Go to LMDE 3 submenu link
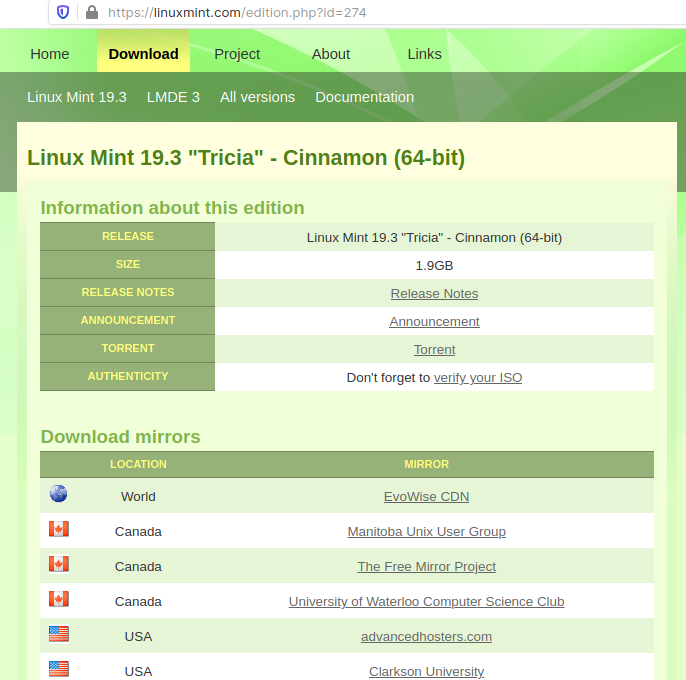686x680 pixels. [173, 97]
